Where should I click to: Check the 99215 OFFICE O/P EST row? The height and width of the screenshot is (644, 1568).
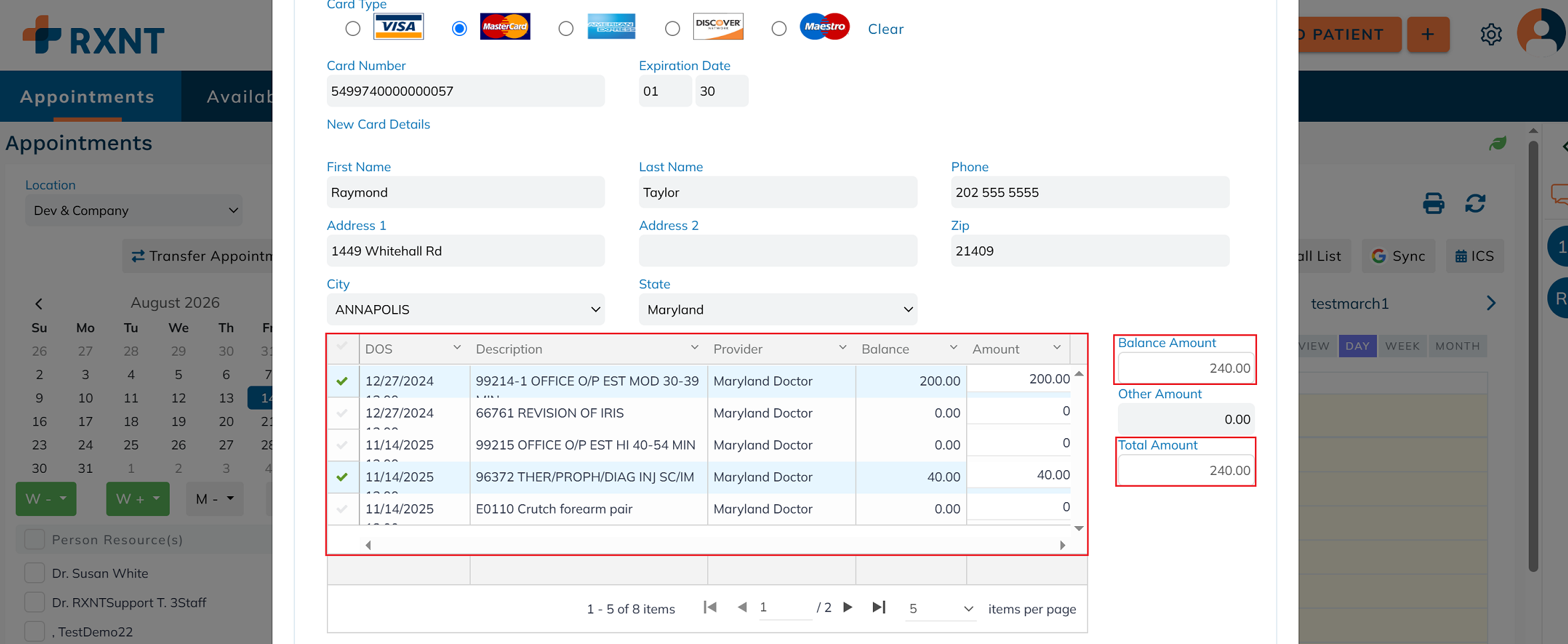point(342,445)
